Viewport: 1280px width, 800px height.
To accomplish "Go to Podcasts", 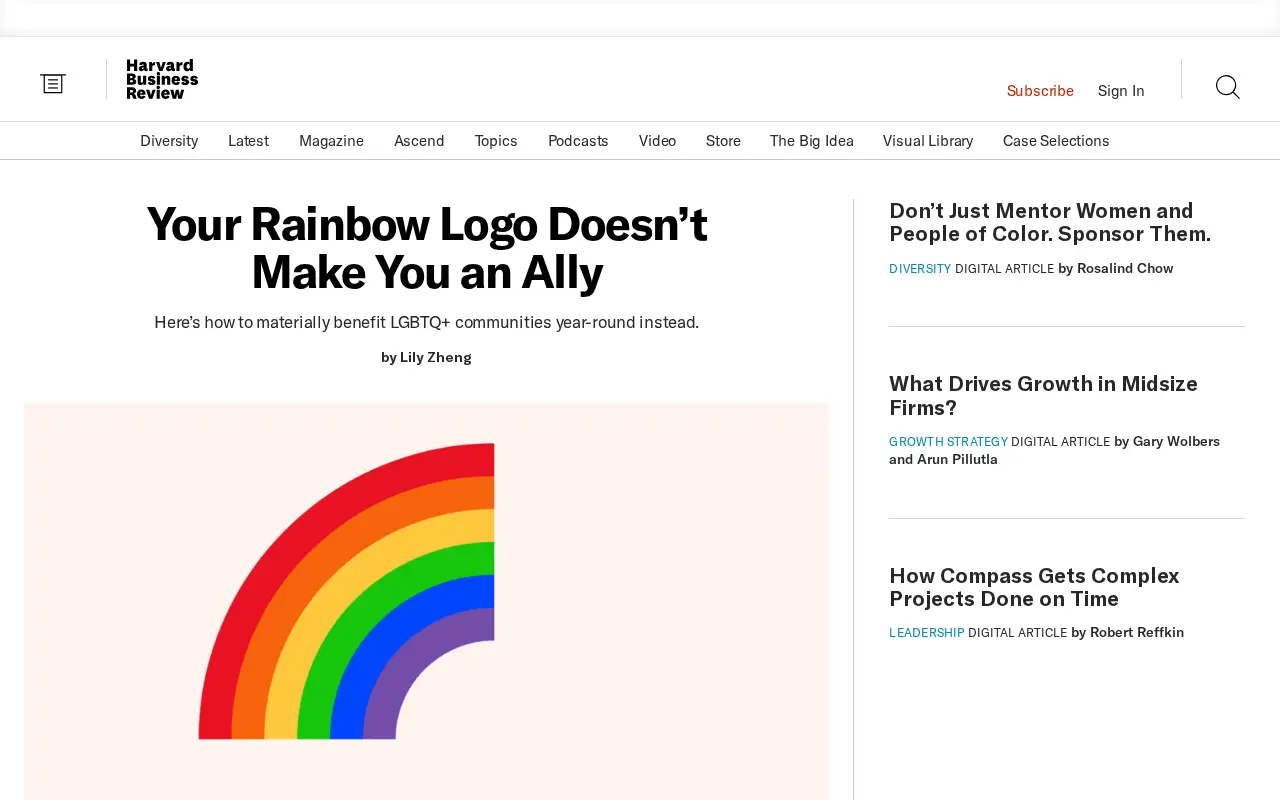I will tap(578, 141).
